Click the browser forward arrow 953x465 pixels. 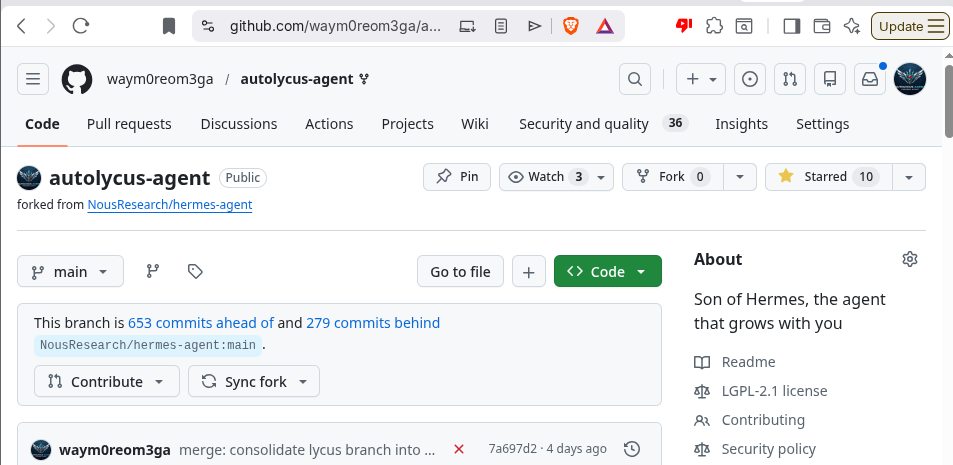pos(51,26)
